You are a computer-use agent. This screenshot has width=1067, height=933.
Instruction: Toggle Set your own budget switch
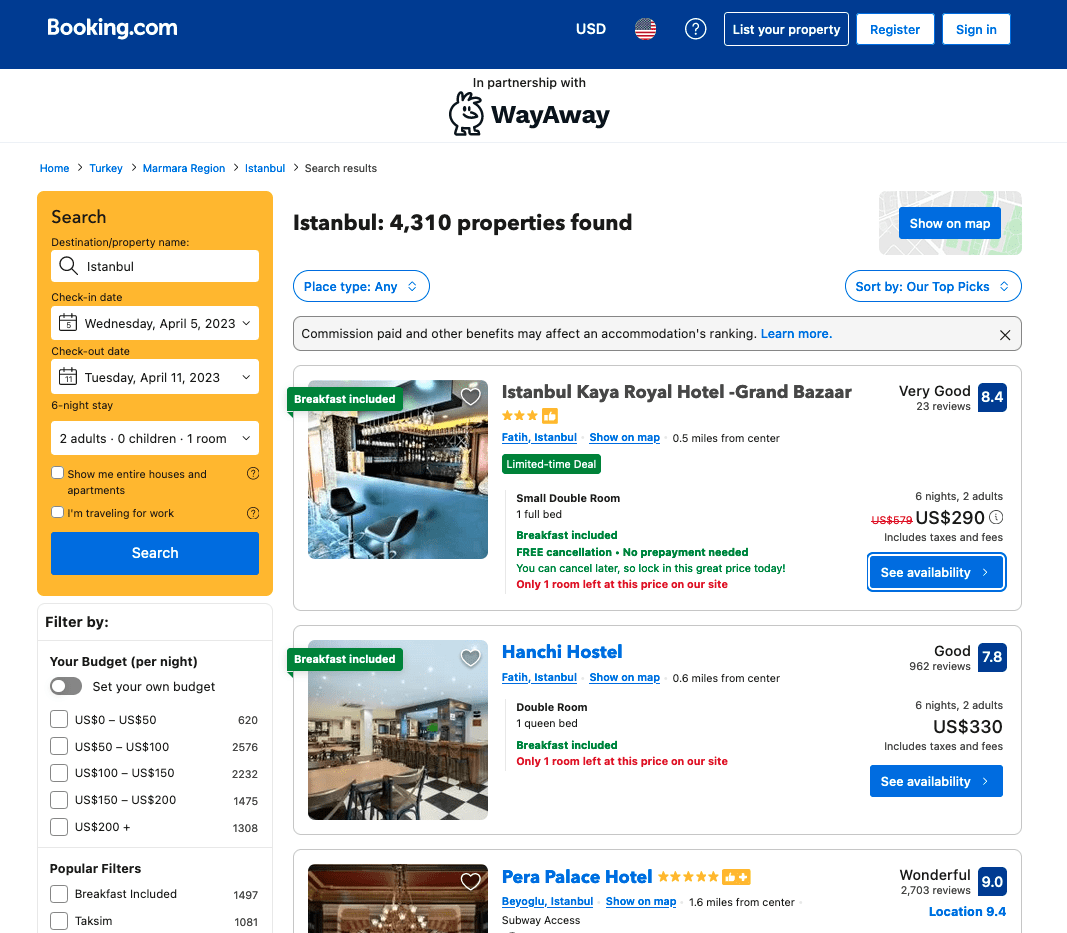click(x=66, y=686)
